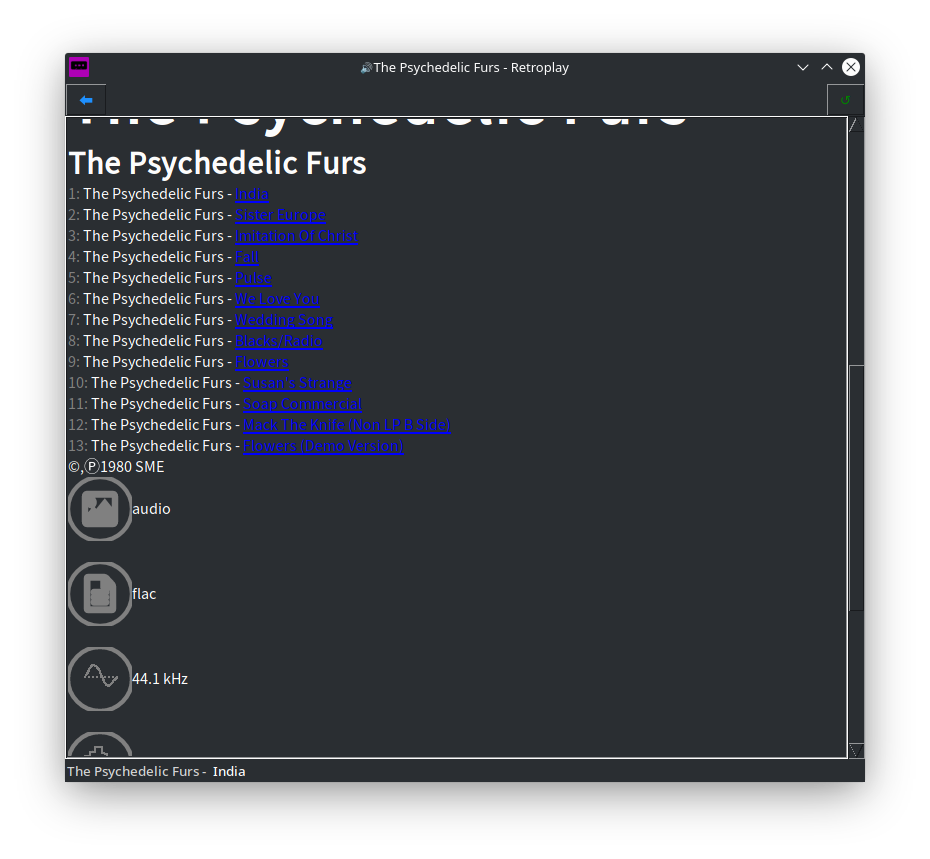Play track 9, Flowers
930x859 pixels.
(x=262, y=362)
